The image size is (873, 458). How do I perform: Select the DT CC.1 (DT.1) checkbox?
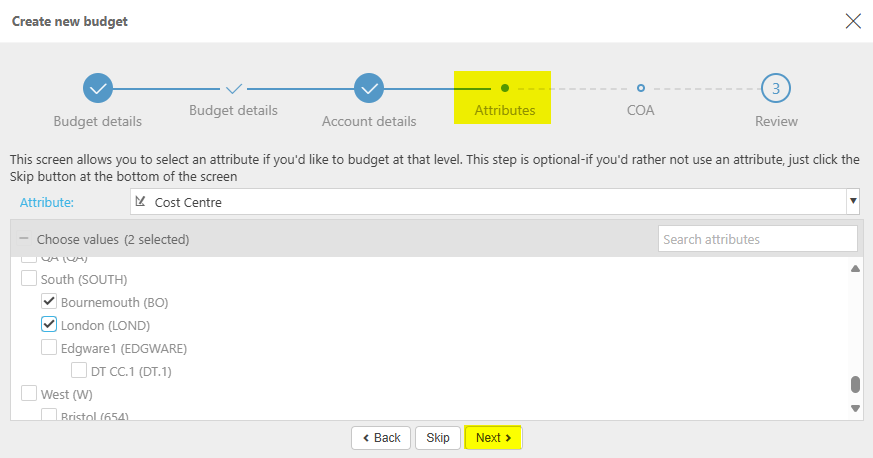[79, 371]
